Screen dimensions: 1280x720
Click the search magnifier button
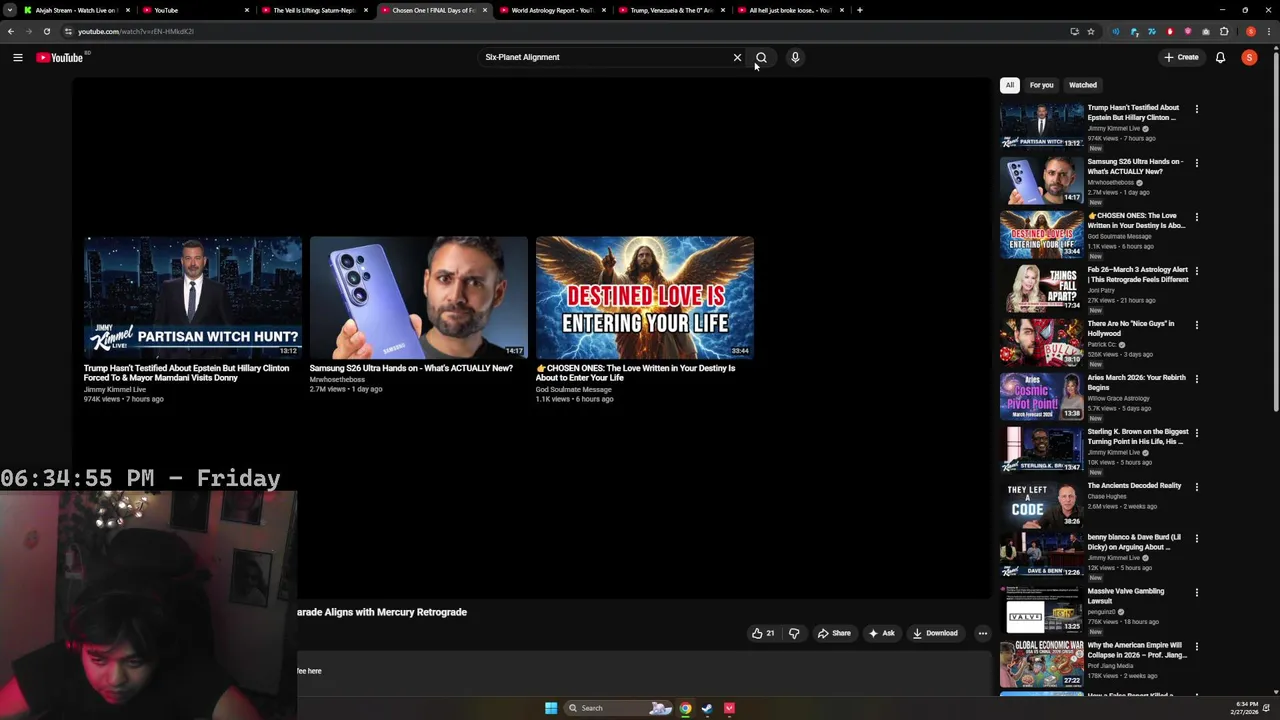(x=761, y=57)
